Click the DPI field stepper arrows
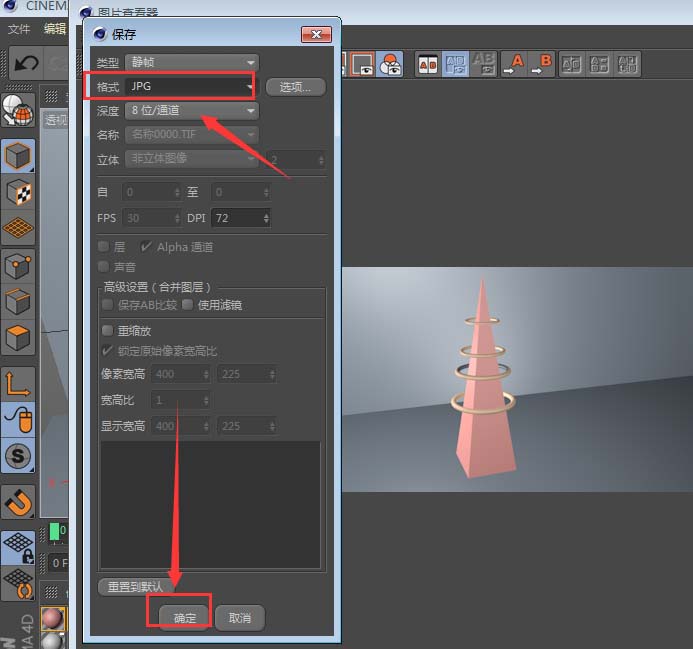The width and height of the screenshot is (693, 649). pos(266,218)
